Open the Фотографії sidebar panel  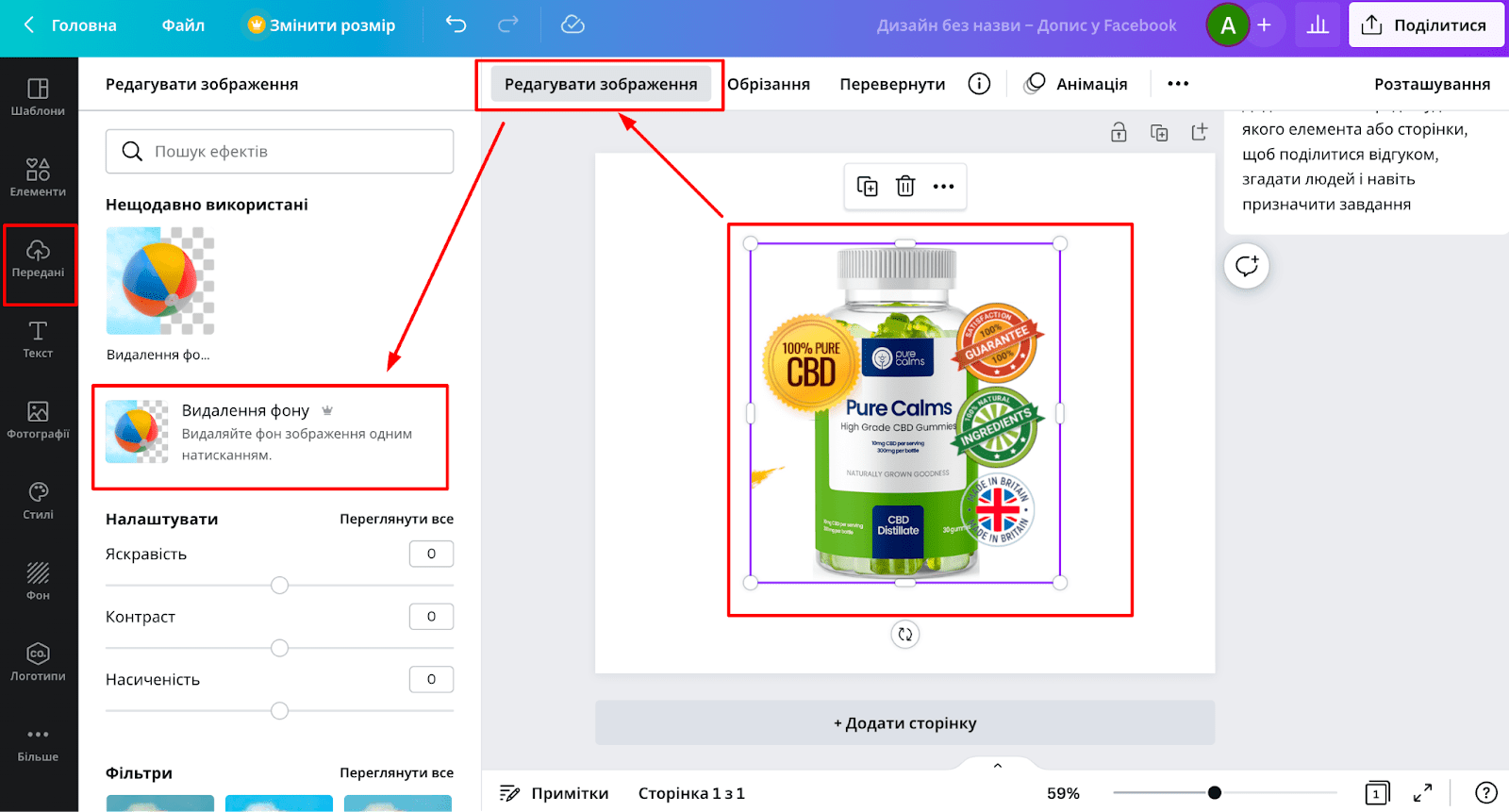click(x=38, y=420)
